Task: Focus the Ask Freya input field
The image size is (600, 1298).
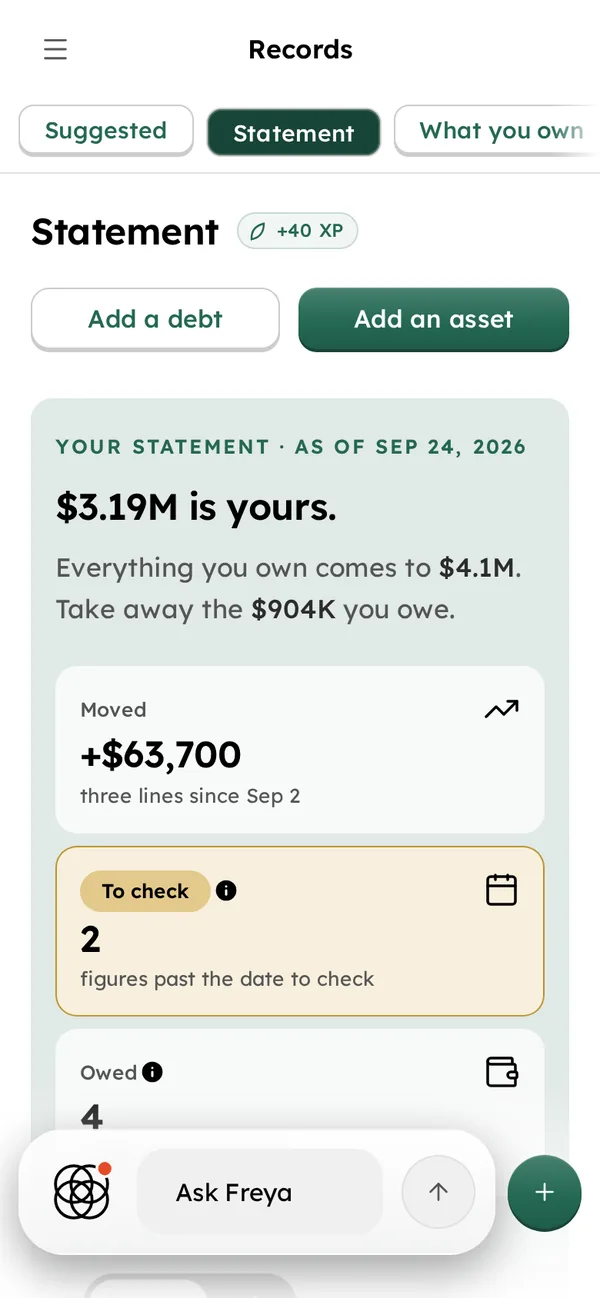Action: tap(260, 1192)
